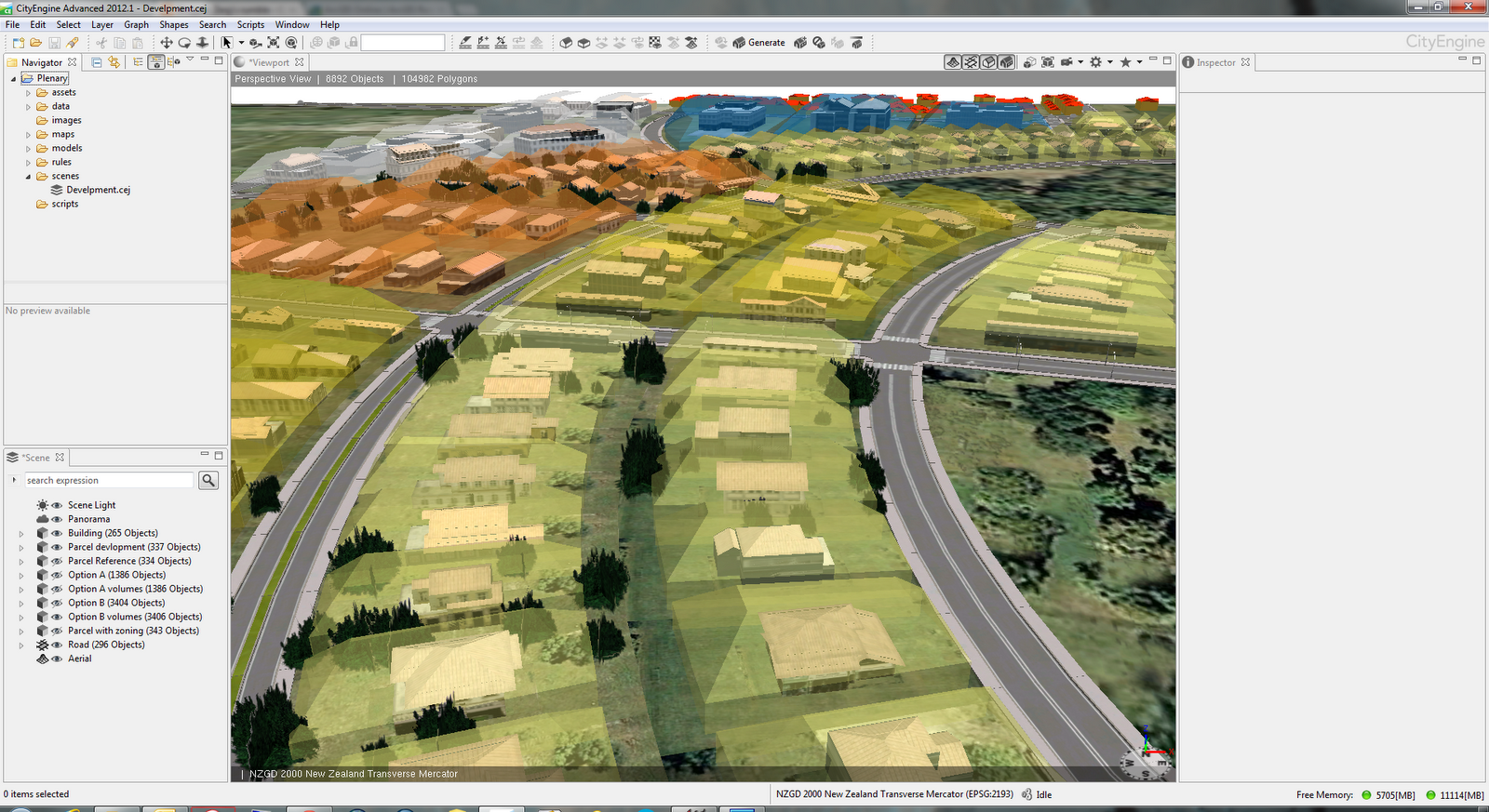Toggle viewport shapes visibility icon
This screenshot has height=812, width=1489.
[988, 62]
